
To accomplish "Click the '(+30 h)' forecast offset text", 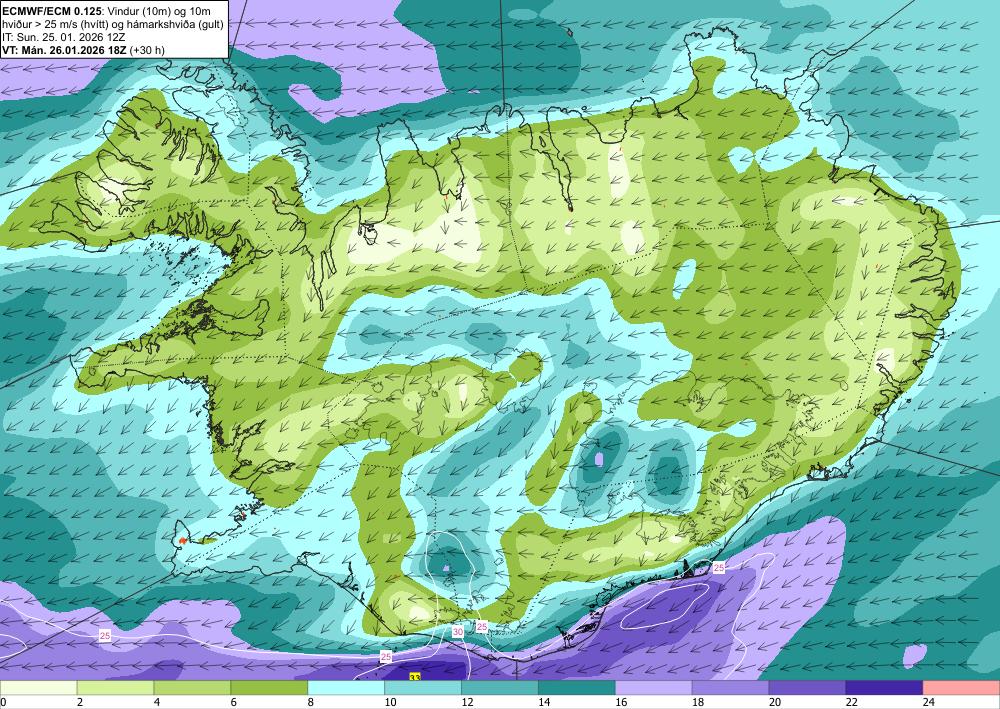I will (x=147, y=50).
